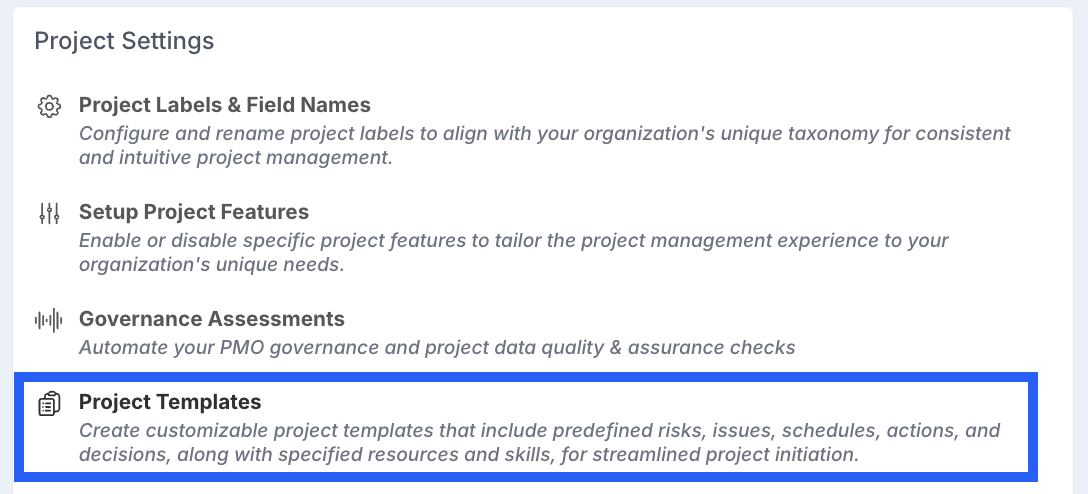Click the 'organization's unique needs' text line

[x=212, y=265]
